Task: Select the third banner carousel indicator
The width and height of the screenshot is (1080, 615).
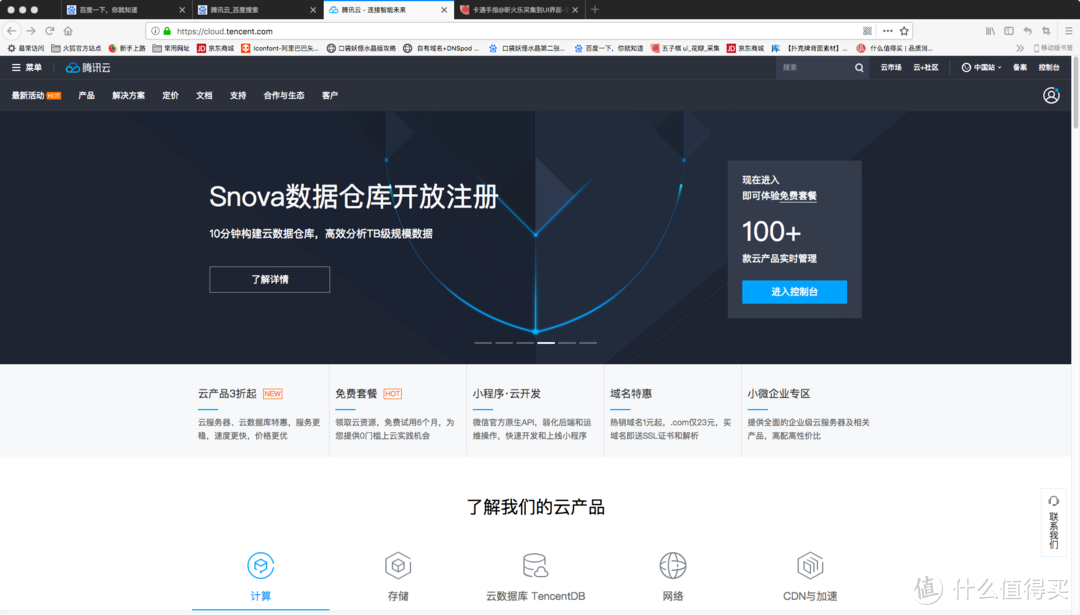Action: [x=525, y=342]
